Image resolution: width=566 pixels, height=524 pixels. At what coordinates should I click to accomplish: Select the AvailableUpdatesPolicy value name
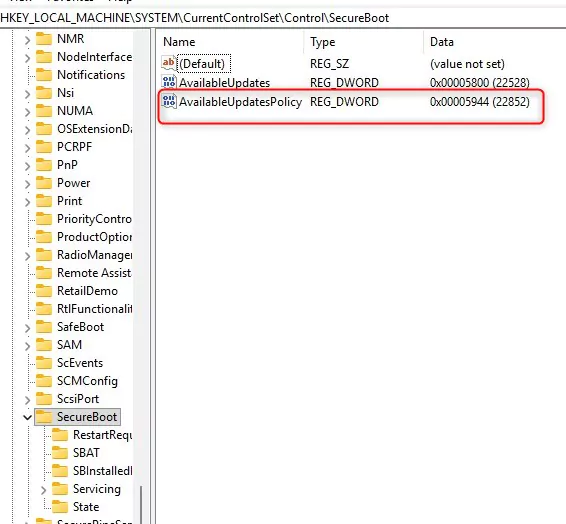240,102
